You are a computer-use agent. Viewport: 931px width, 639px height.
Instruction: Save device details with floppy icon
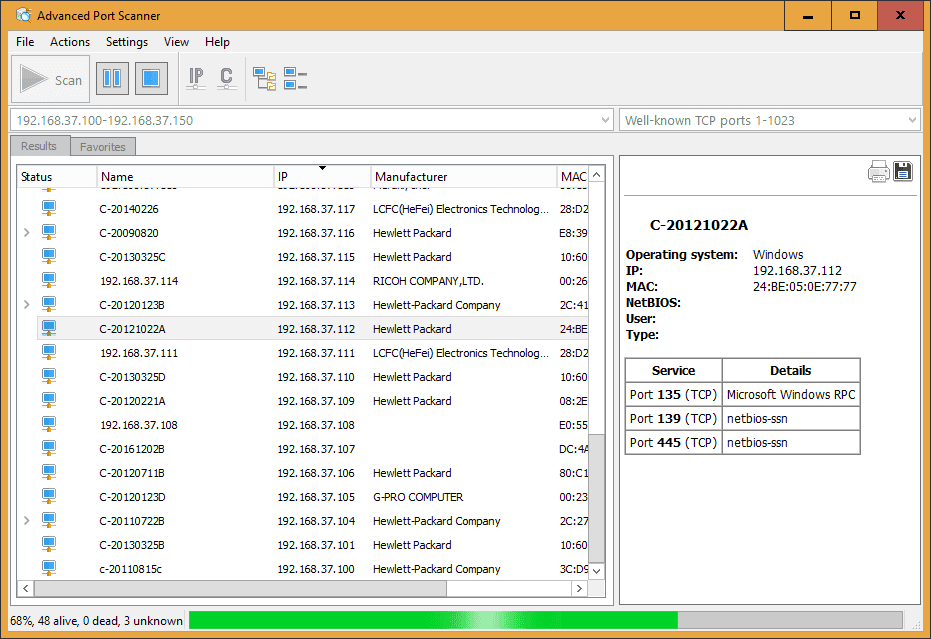tap(903, 171)
